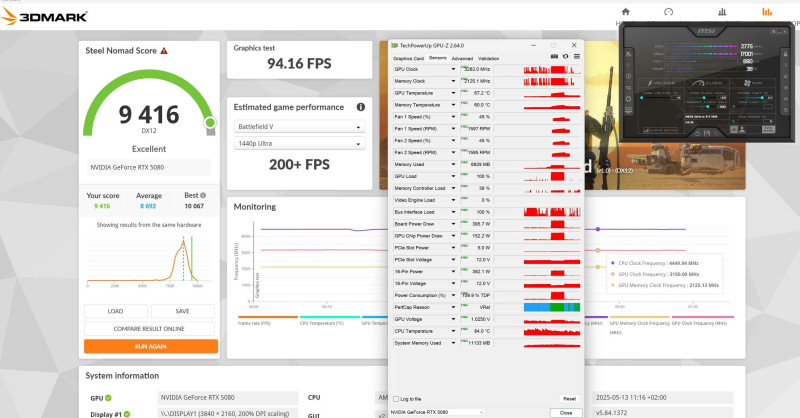Open Afterburner Curve Editor button

pos(661,131)
